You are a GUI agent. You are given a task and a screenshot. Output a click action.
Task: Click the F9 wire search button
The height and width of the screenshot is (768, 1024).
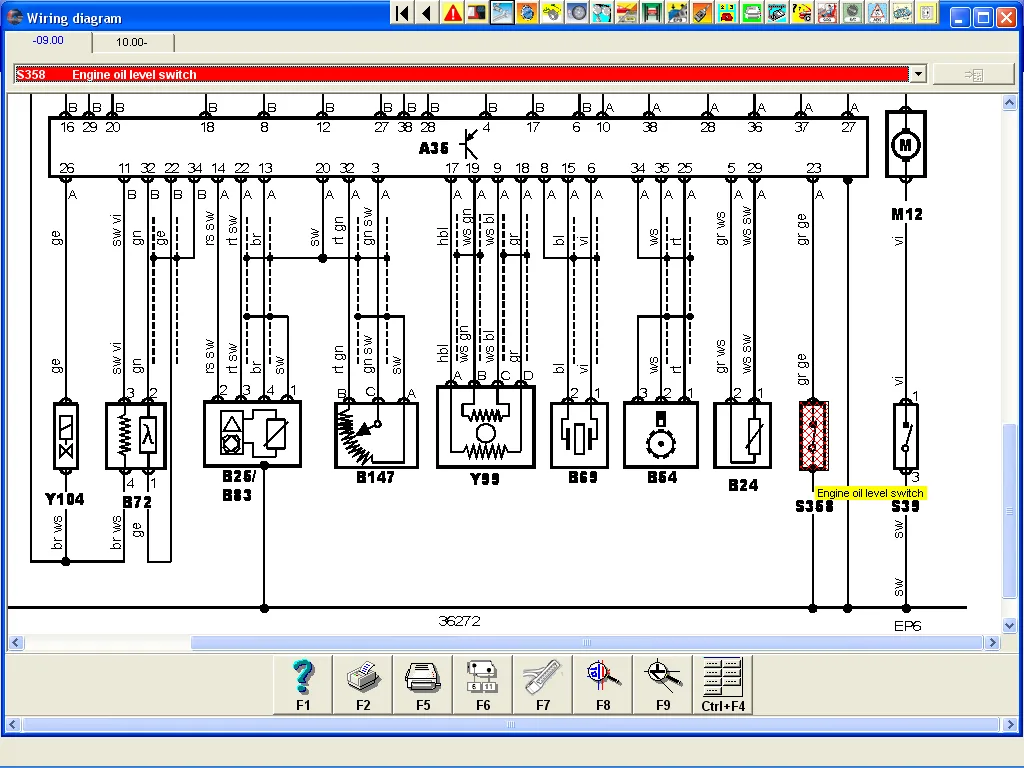pos(663,684)
